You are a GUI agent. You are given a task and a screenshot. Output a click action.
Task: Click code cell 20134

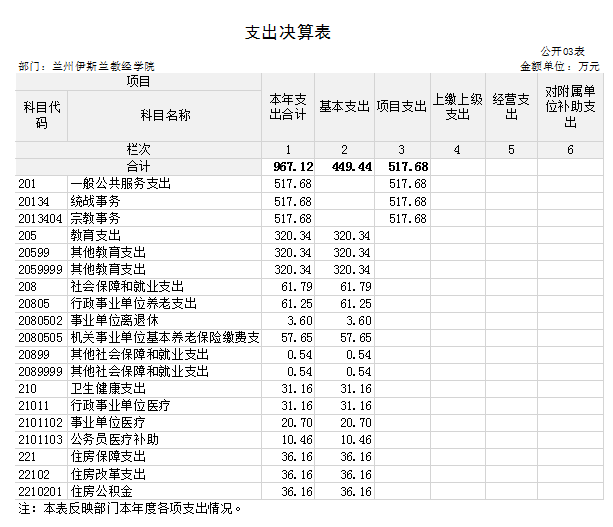click(x=34, y=201)
